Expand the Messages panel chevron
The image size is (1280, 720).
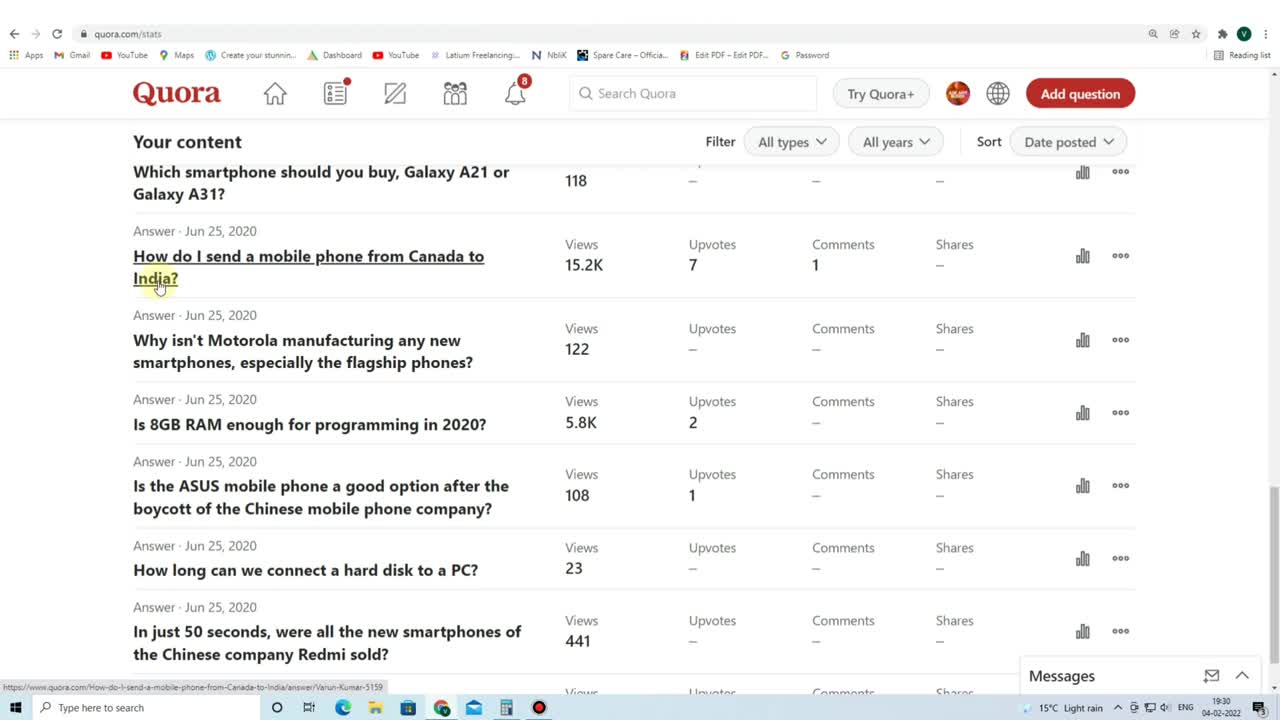tap(1242, 676)
